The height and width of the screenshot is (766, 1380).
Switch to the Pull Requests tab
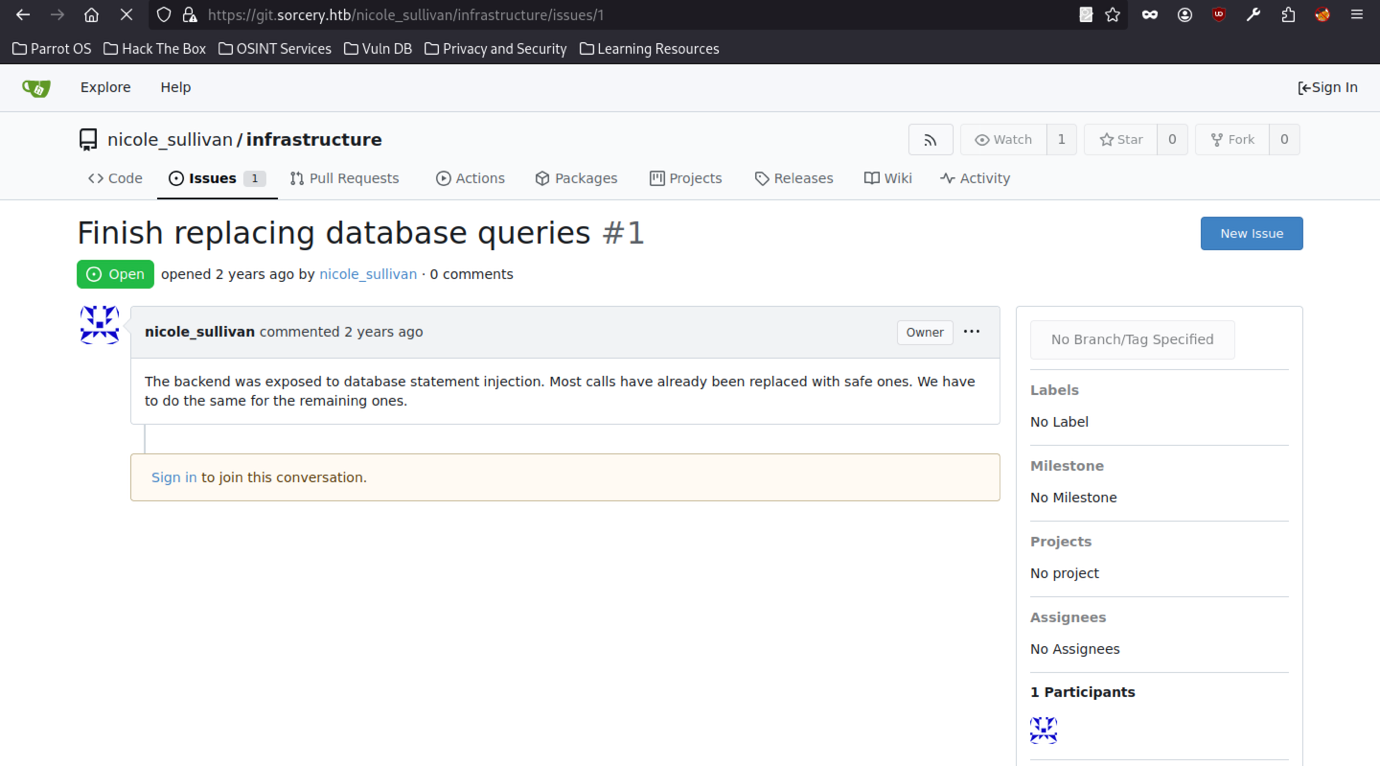tap(344, 178)
